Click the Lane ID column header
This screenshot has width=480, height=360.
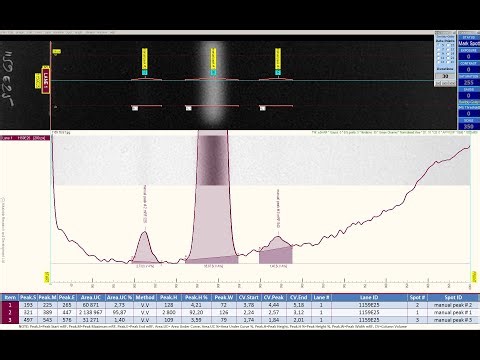[369, 297]
